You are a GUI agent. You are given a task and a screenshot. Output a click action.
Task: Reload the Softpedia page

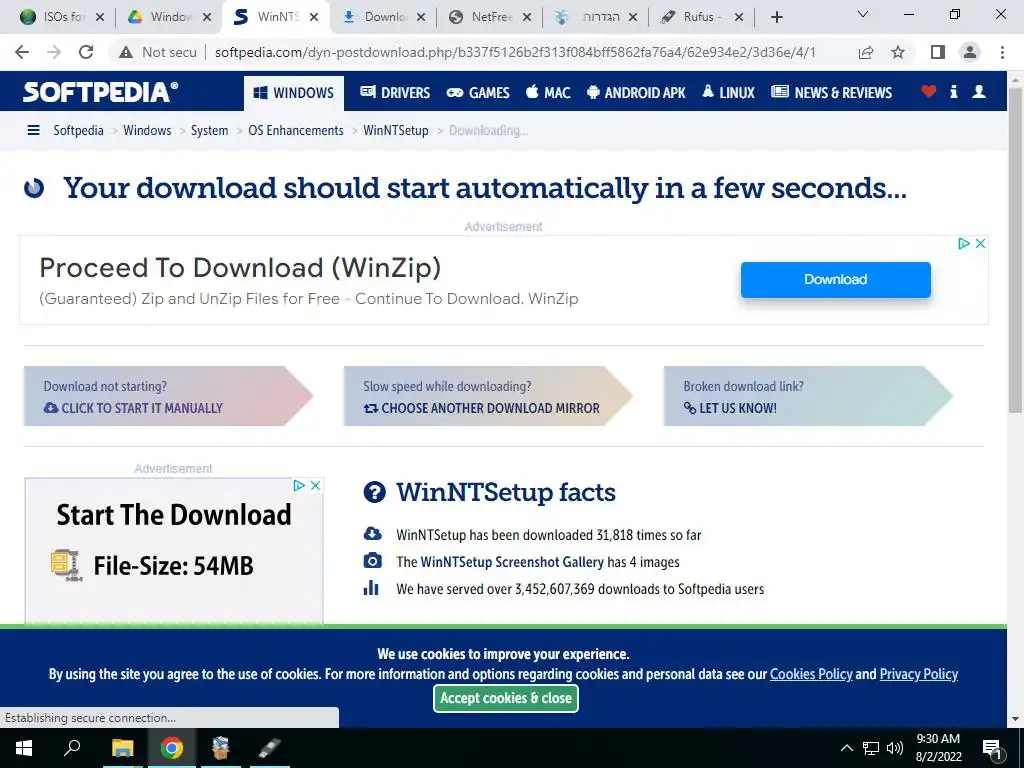coord(86,52)
